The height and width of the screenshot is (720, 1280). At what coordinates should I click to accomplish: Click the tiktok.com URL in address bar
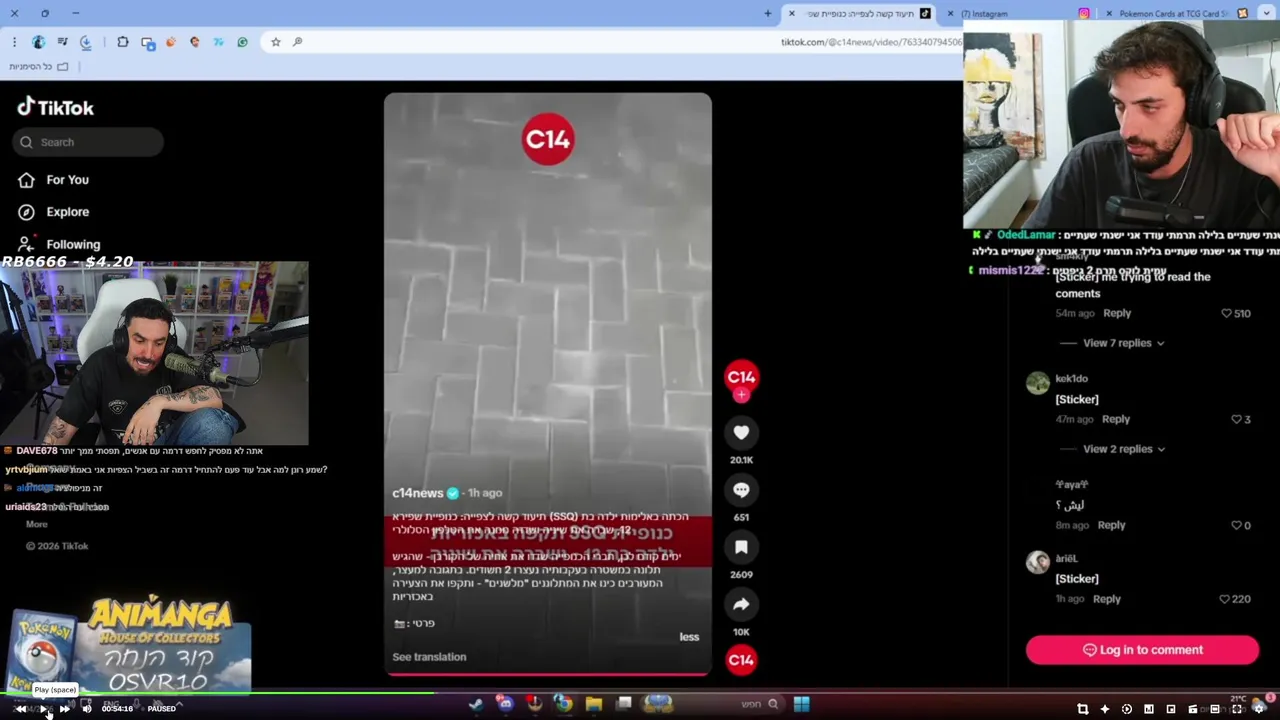(x=870, y=42)
